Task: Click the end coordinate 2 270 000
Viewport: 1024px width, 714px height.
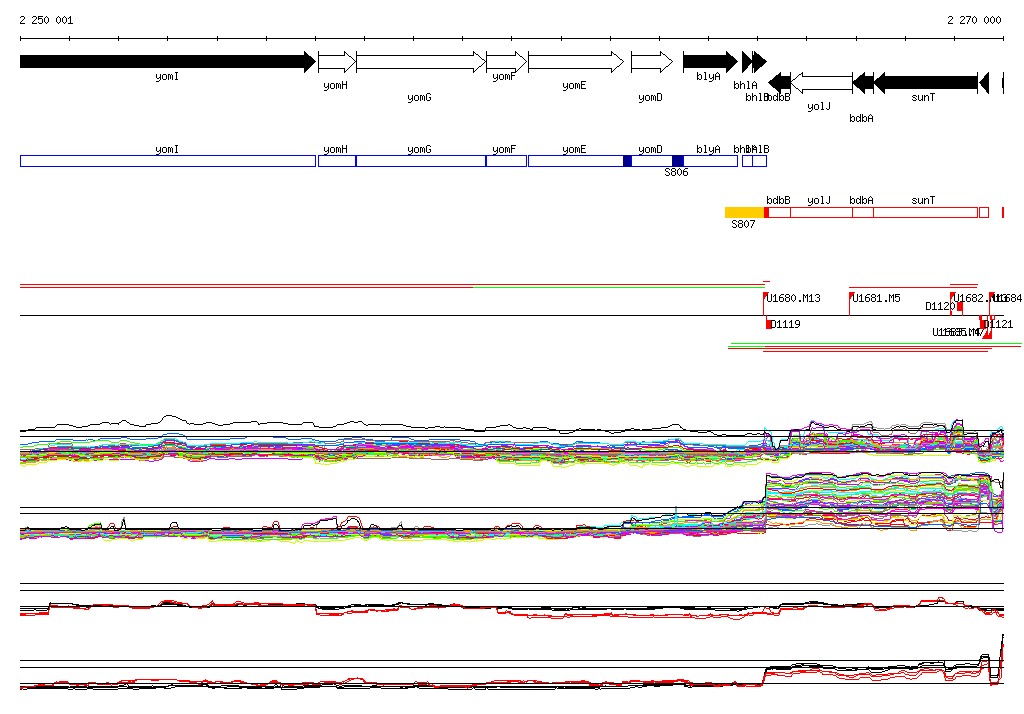Action: coord(974,20)
